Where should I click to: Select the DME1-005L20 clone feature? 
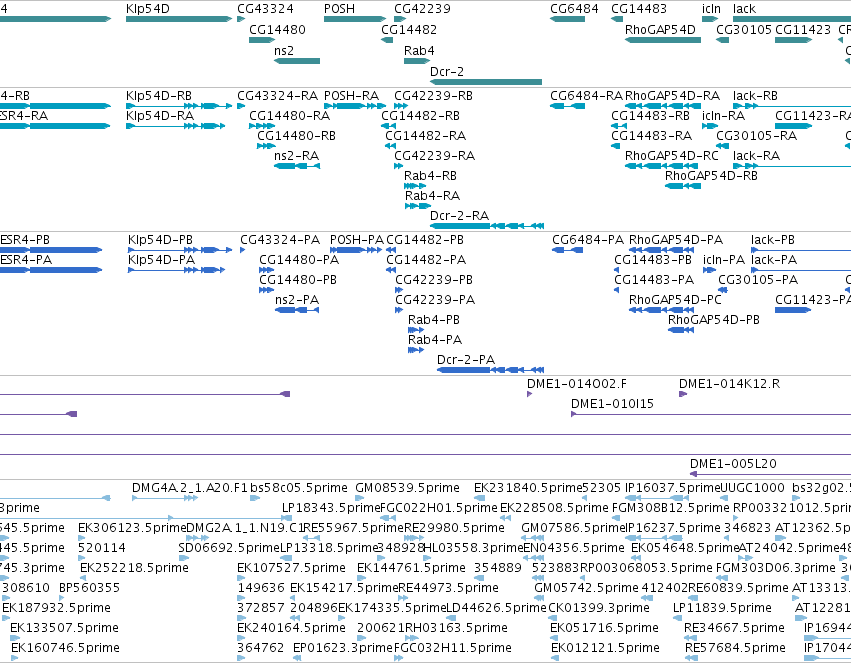coord(770,474)
